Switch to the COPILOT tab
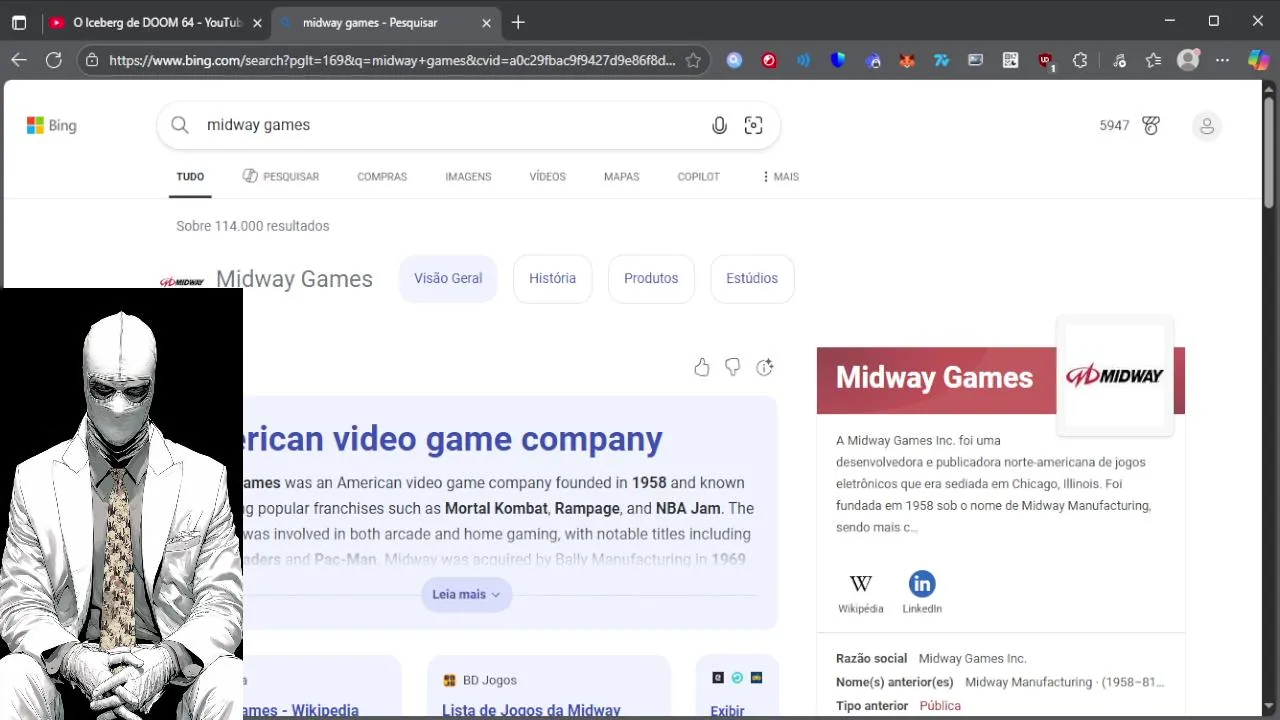Viewport: 1280px width, 720px height. point(698,176)
